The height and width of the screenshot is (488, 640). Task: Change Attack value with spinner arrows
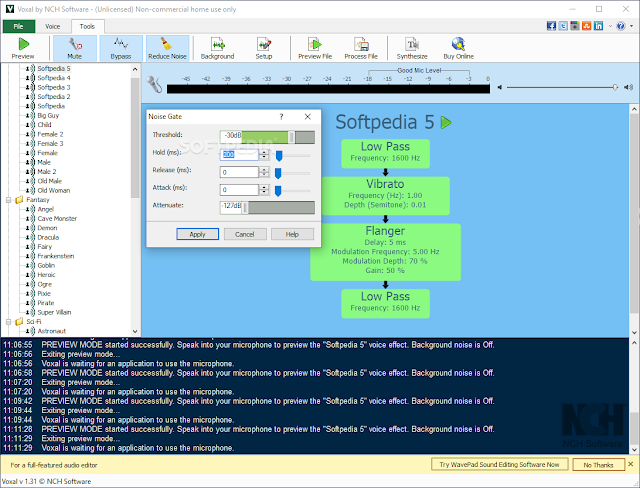264,190
